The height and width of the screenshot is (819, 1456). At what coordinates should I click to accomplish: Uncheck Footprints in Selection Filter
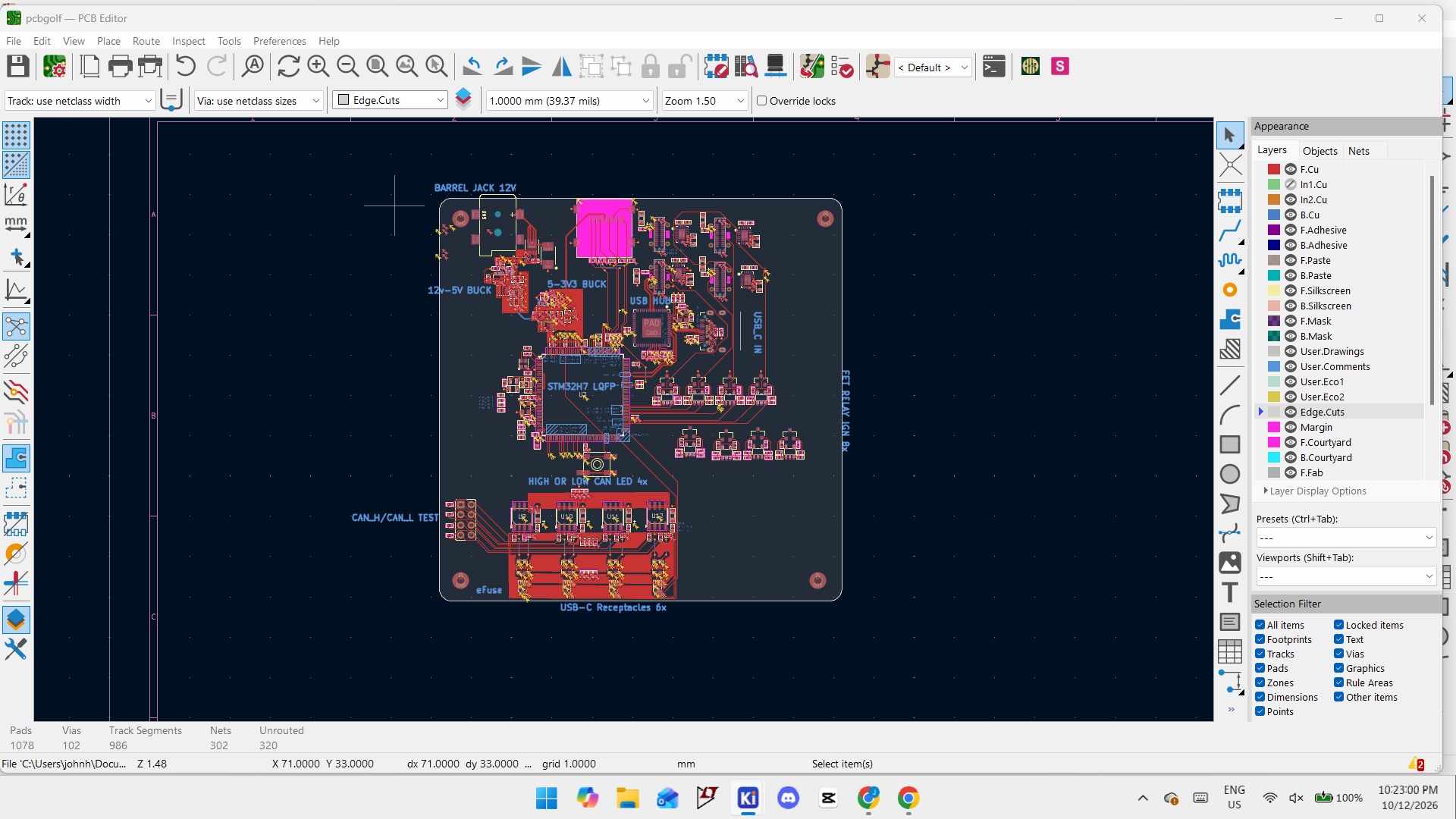tap(1260, 639)
